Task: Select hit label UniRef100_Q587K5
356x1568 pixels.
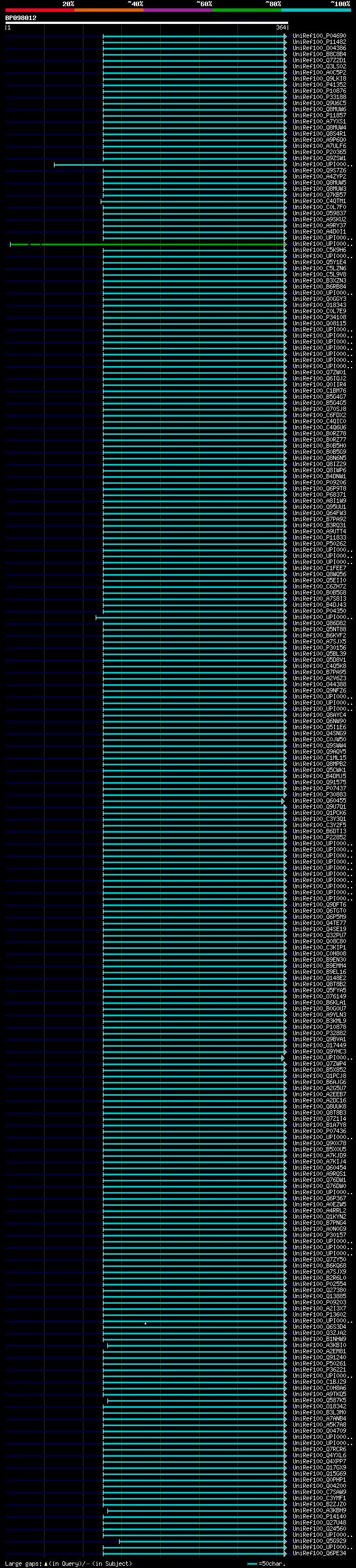Action: [319, 1400]
